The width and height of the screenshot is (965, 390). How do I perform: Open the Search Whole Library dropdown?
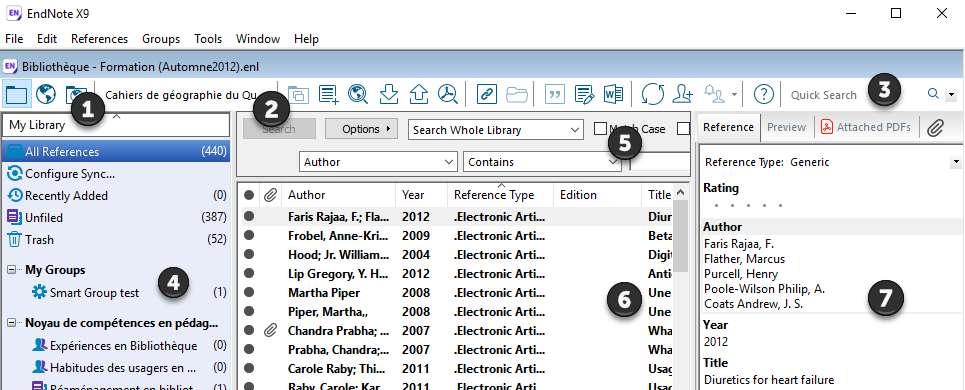pyautogui.click(x=495, y=130)
